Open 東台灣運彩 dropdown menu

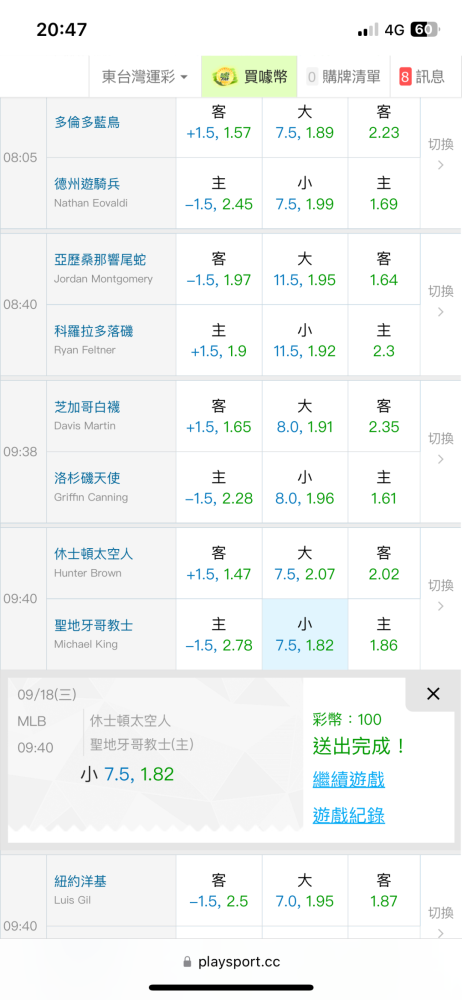pyautogui.click(x=145, y=77)
